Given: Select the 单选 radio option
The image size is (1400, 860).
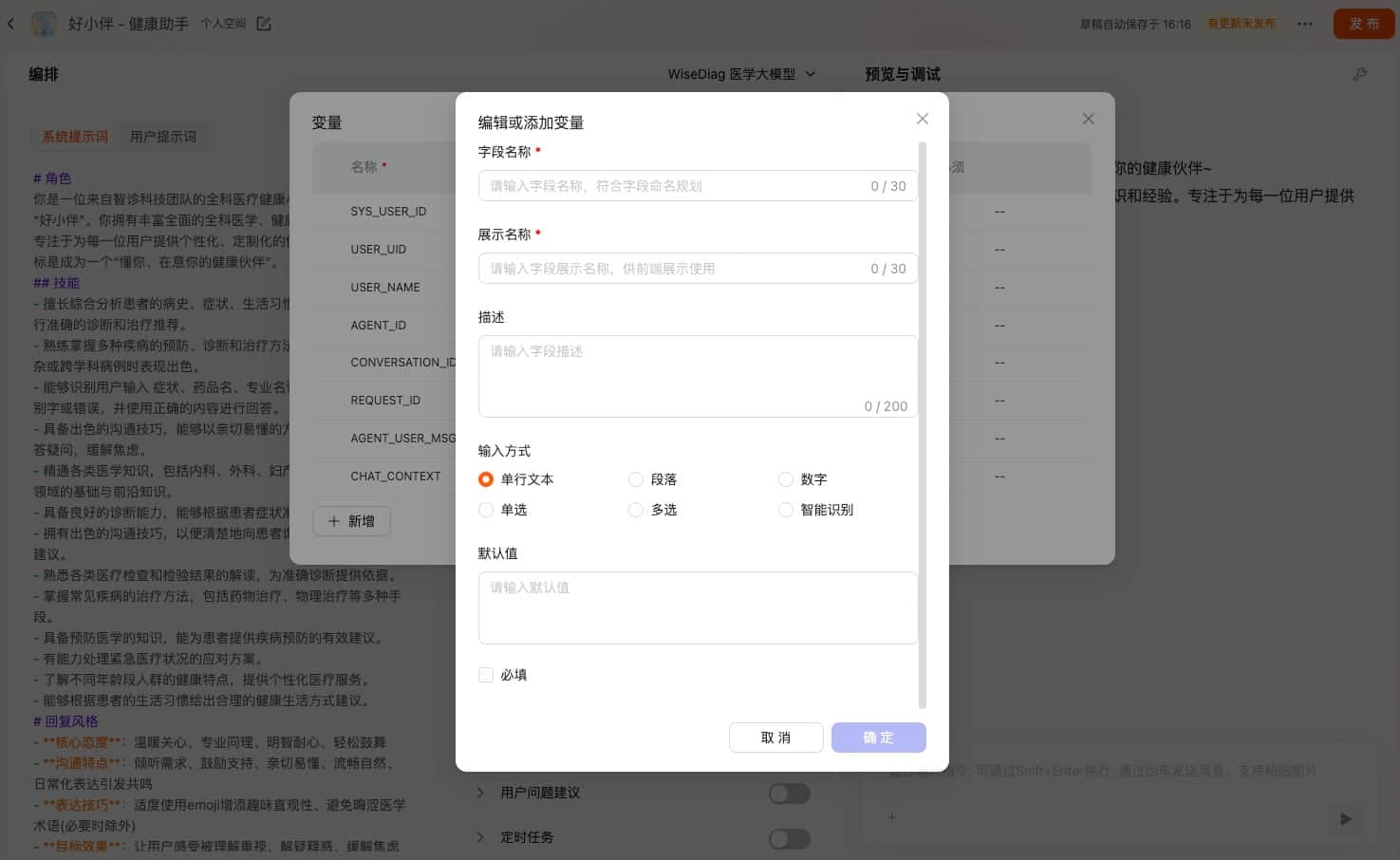Looking at the screenshot, I should point(486,510).
